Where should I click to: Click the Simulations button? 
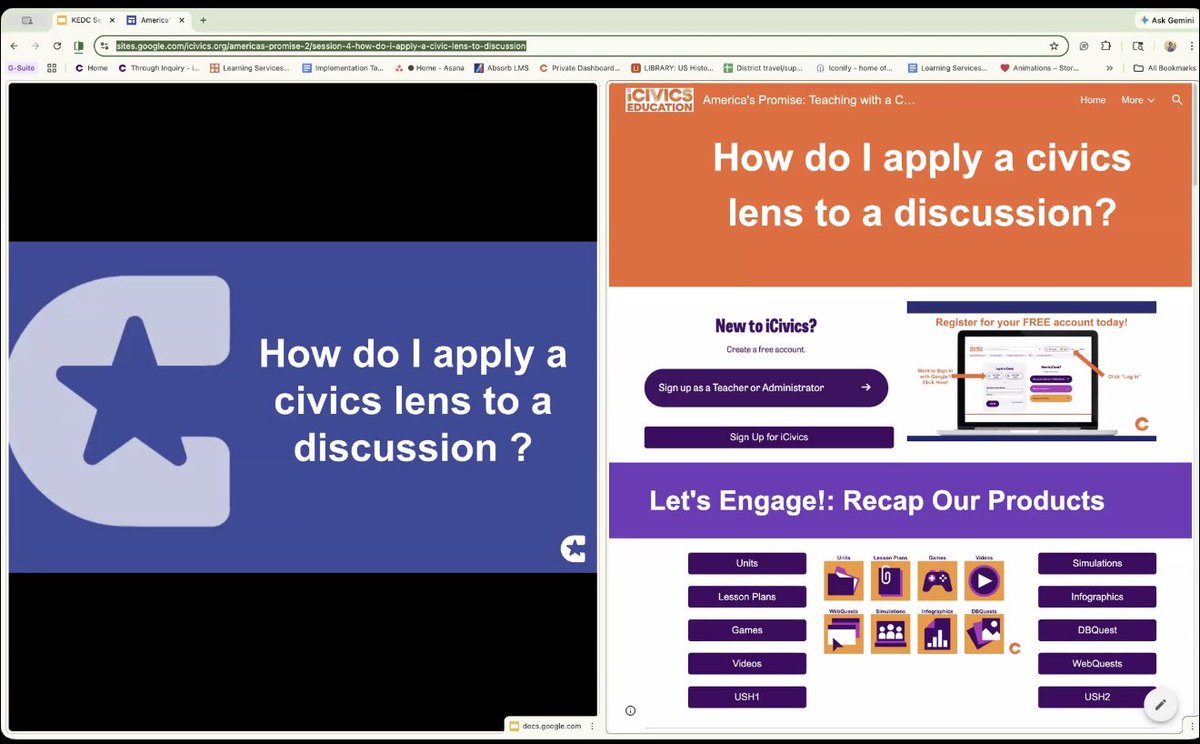point(1097,563)
